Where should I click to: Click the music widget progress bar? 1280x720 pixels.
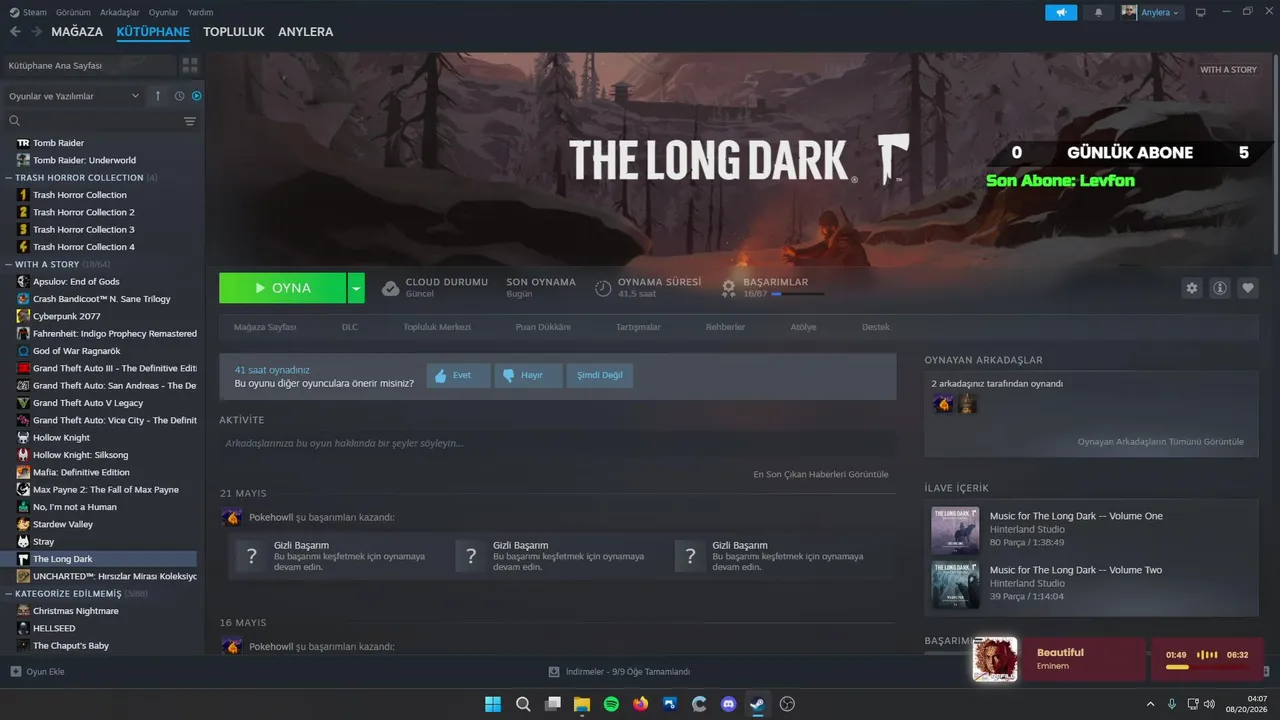(1206, 667)
